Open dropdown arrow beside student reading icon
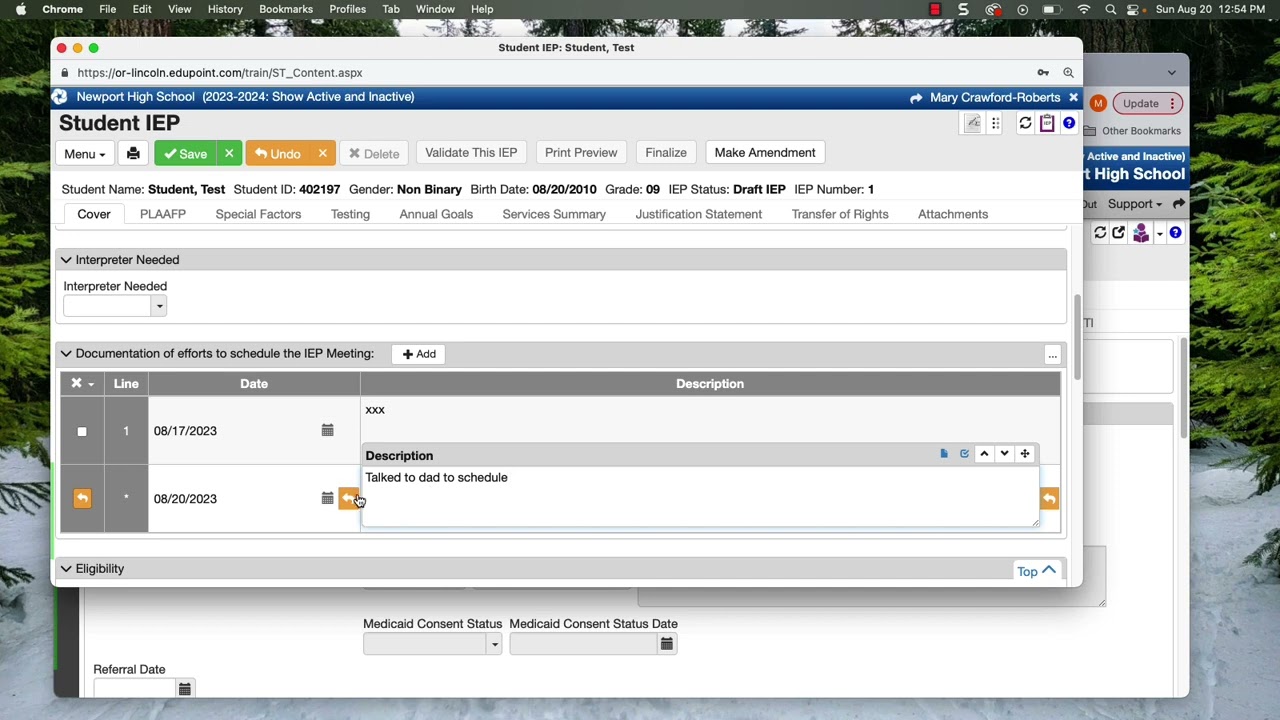This screenshot has width=1280, height=720. [1158, 234]
